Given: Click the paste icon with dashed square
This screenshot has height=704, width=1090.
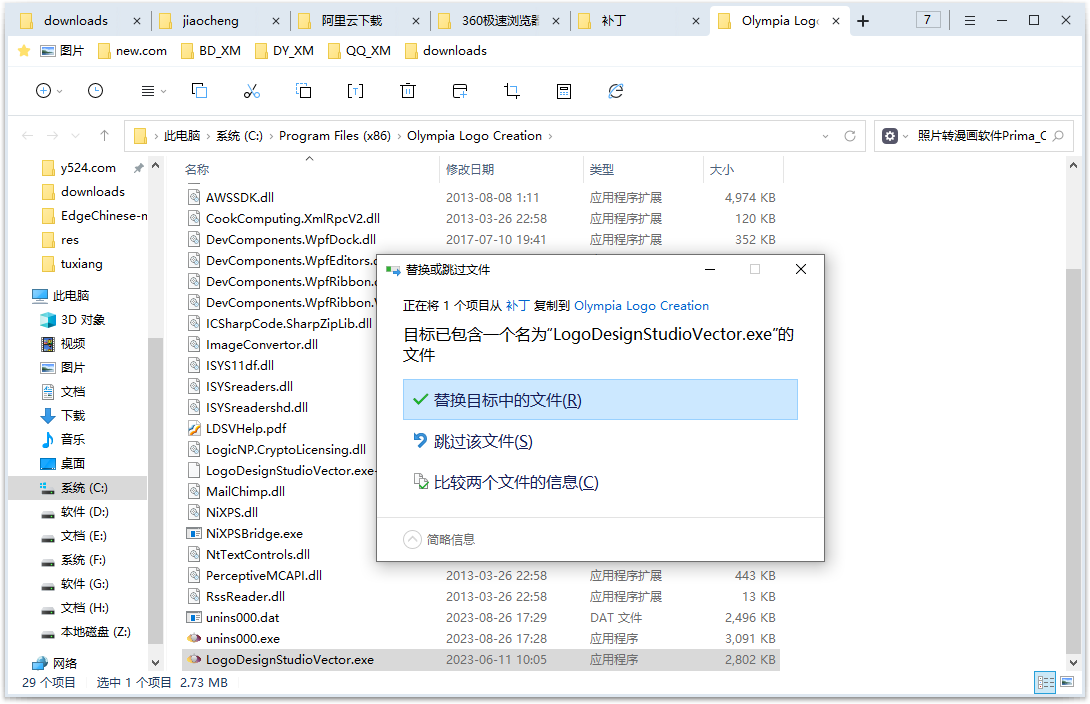Looking at the screenshot, I should point(304,91).
